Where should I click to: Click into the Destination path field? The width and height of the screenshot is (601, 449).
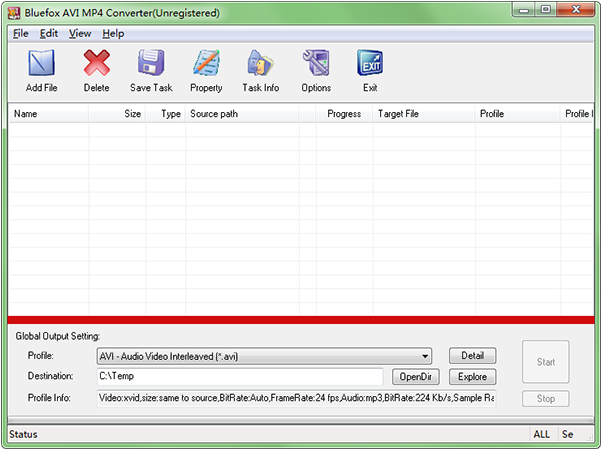click(x=240, y=377)
